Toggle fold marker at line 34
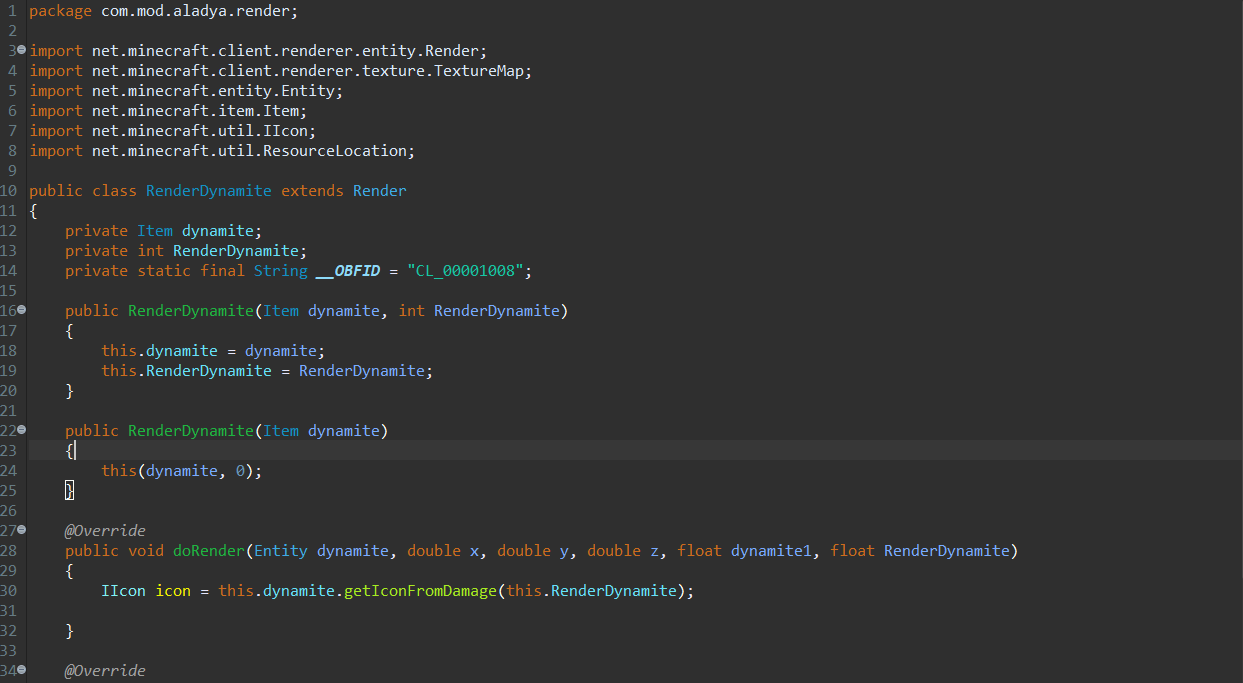Screen dimensions: 1243x683 pos(21,670)
